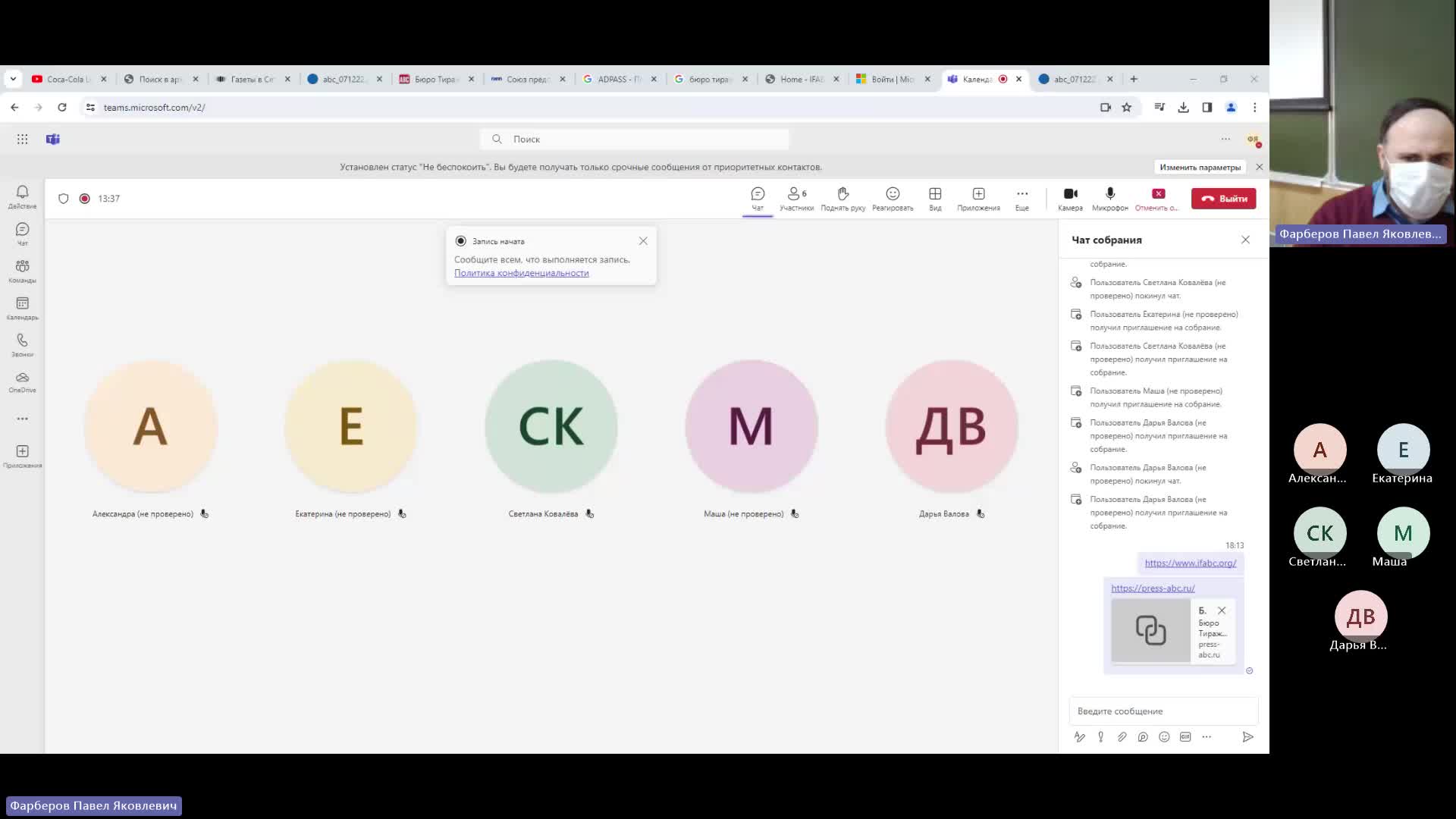The width and height of the screenshot is (1456, 819).
Task: Close the Запись начата notification
Action: pos(643,241)
